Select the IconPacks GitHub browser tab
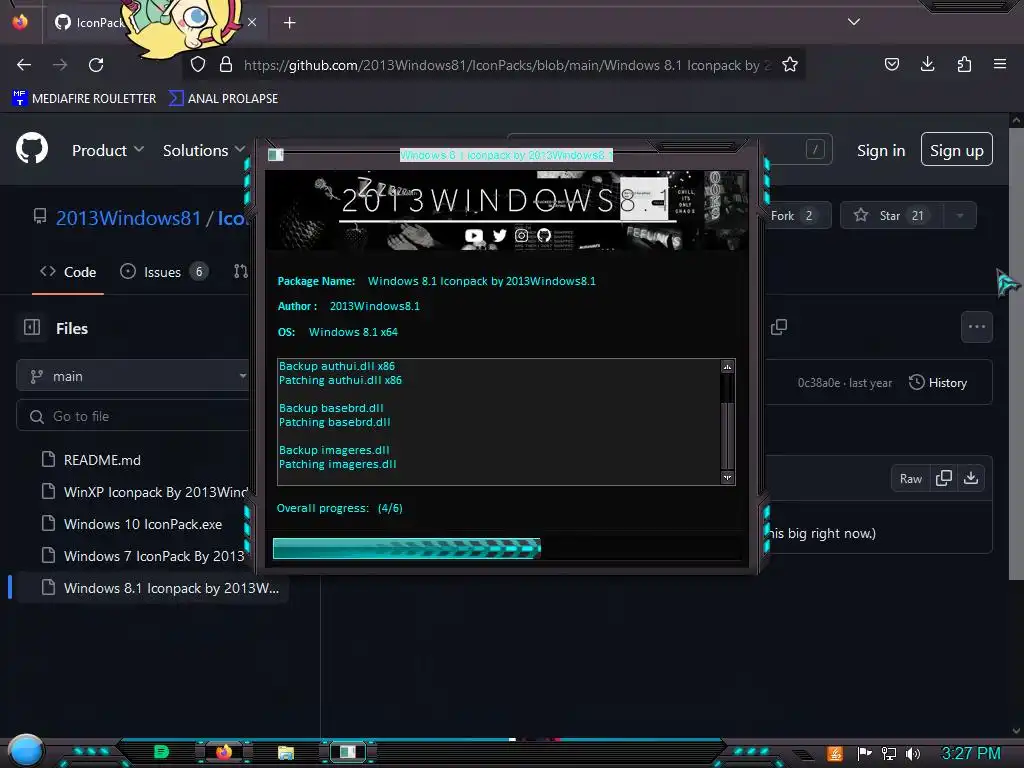The height and width of the screenshot is (768, 1024). coord(155,23)
